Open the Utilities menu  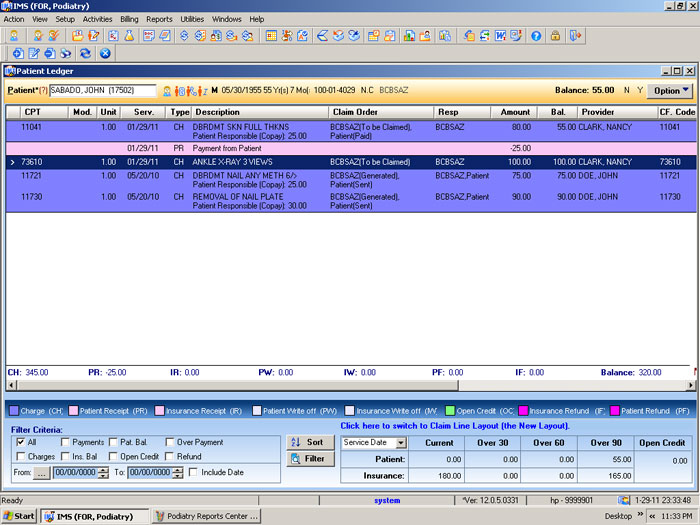point(192,19)
